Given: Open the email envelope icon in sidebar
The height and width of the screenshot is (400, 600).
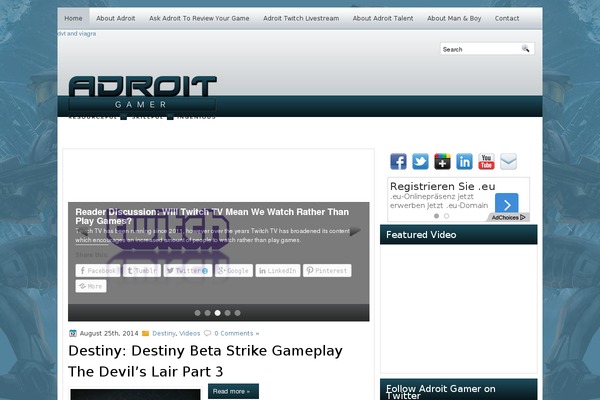Looking at the screenshot, I should point(509,162).
